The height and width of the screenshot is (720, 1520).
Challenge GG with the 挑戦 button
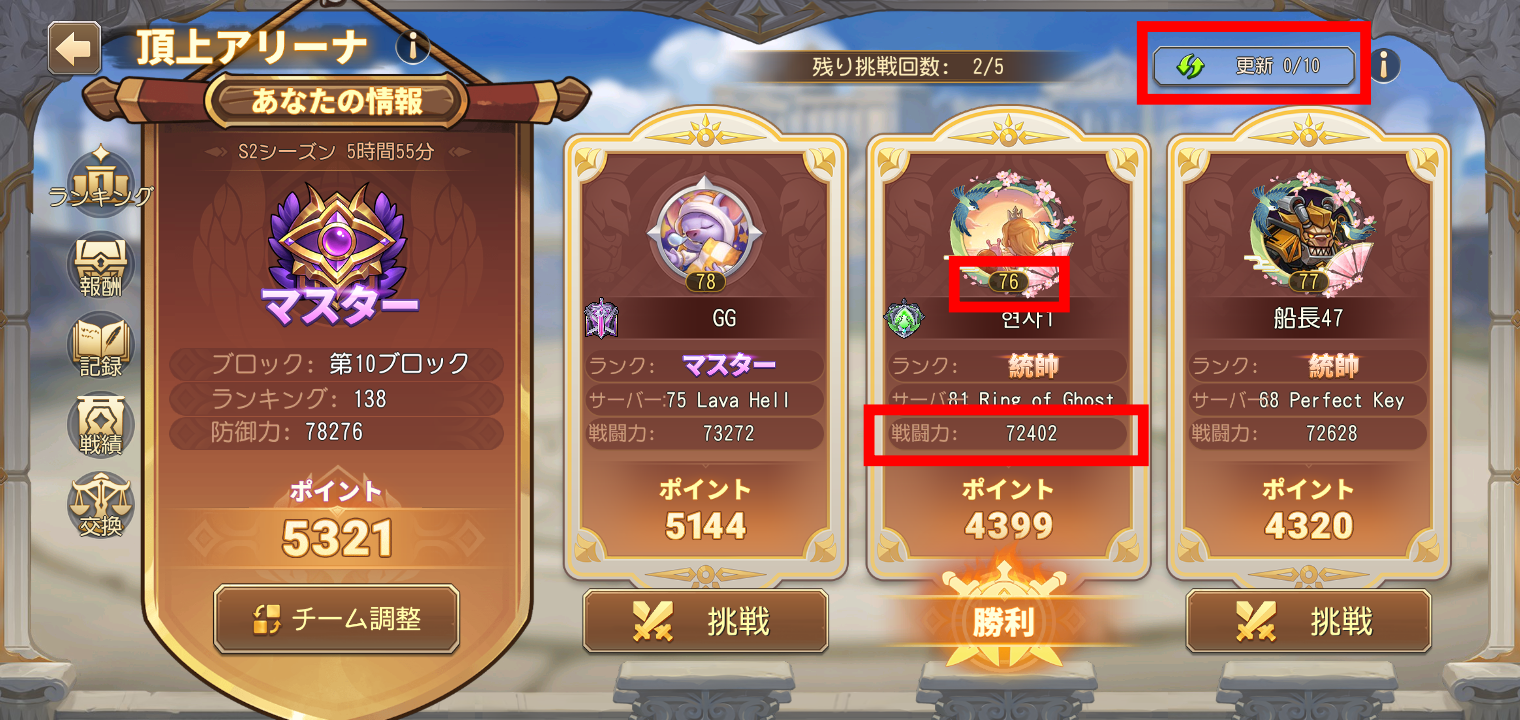tap(706, 621)
